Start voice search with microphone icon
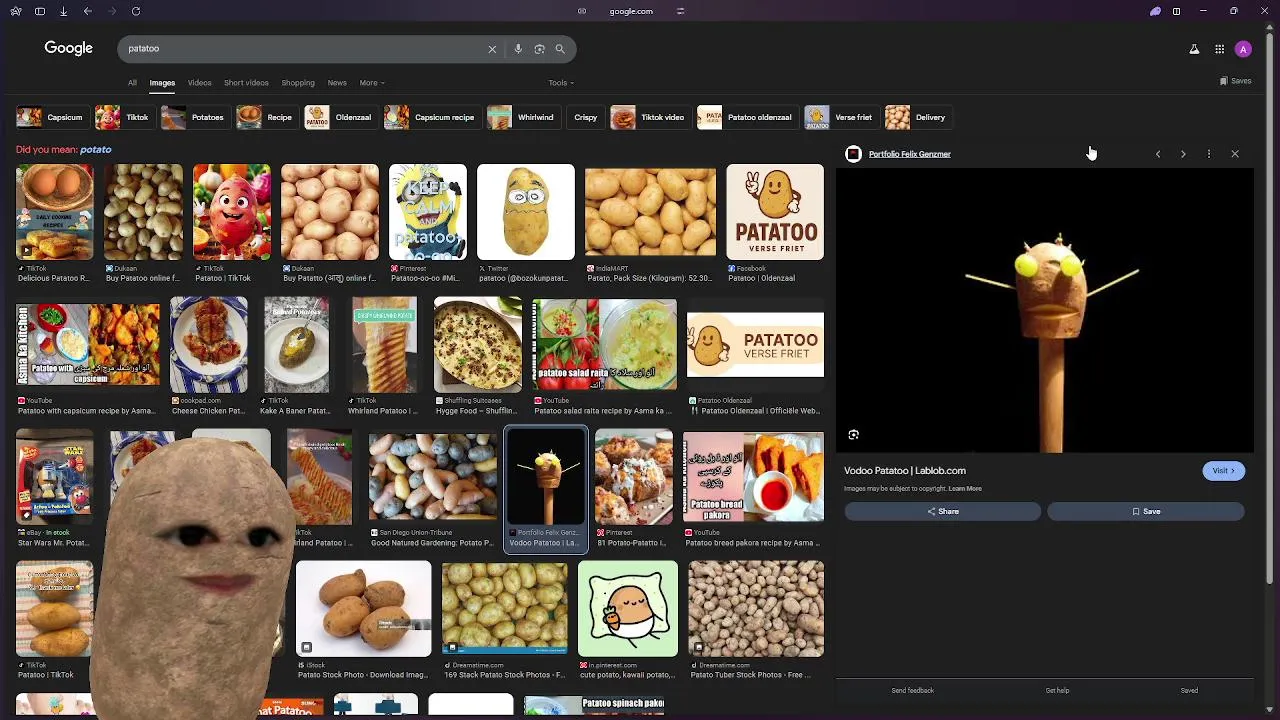The image size is (1280, 720). 518,49
